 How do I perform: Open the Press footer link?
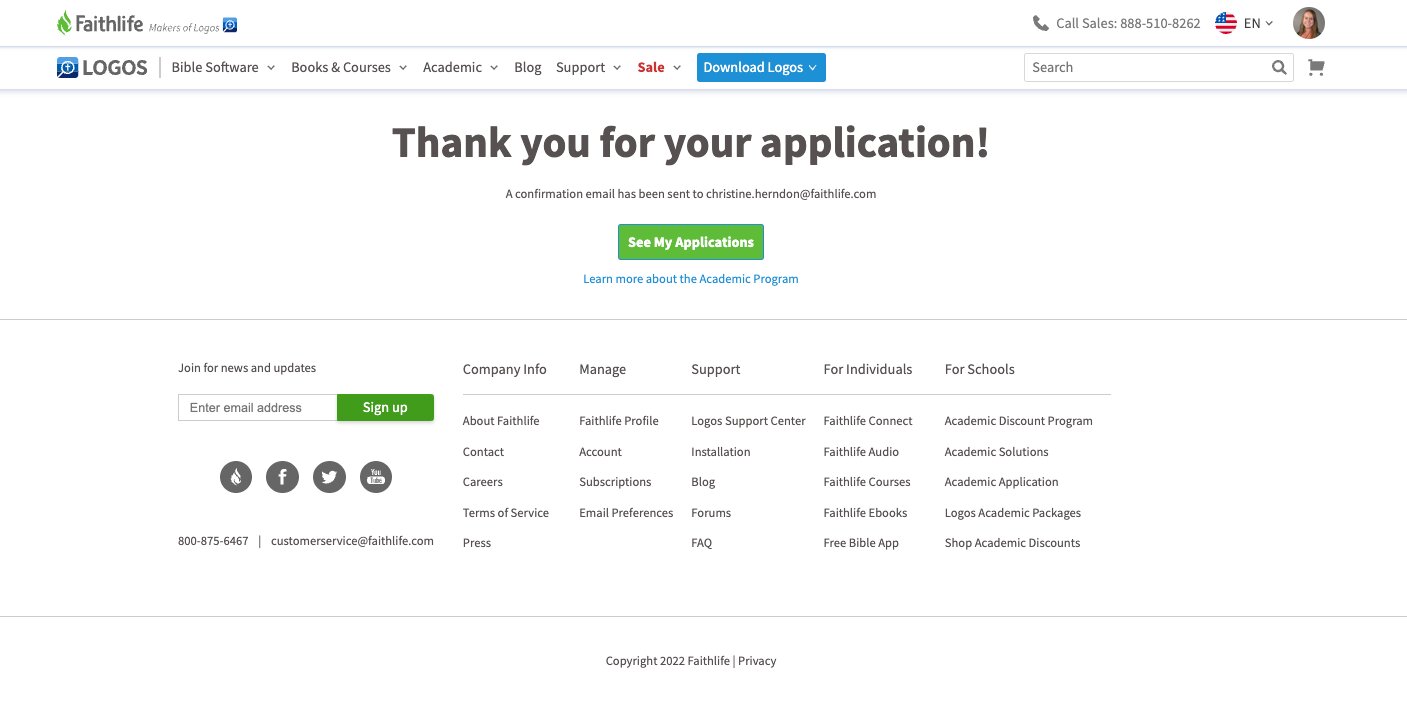[x=477, y=543]
